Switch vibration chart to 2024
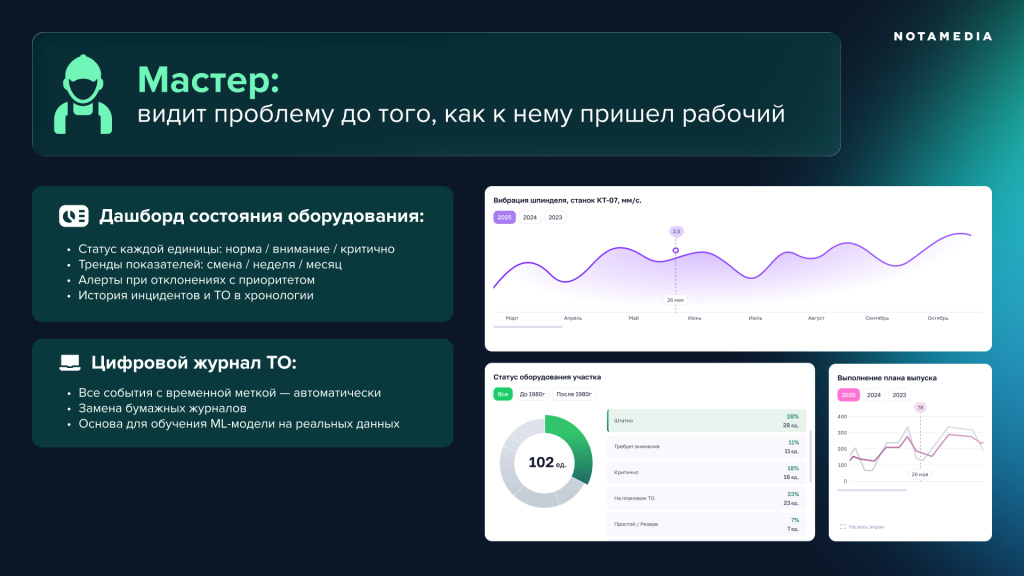1024x576 pixels. pos(530,217)
